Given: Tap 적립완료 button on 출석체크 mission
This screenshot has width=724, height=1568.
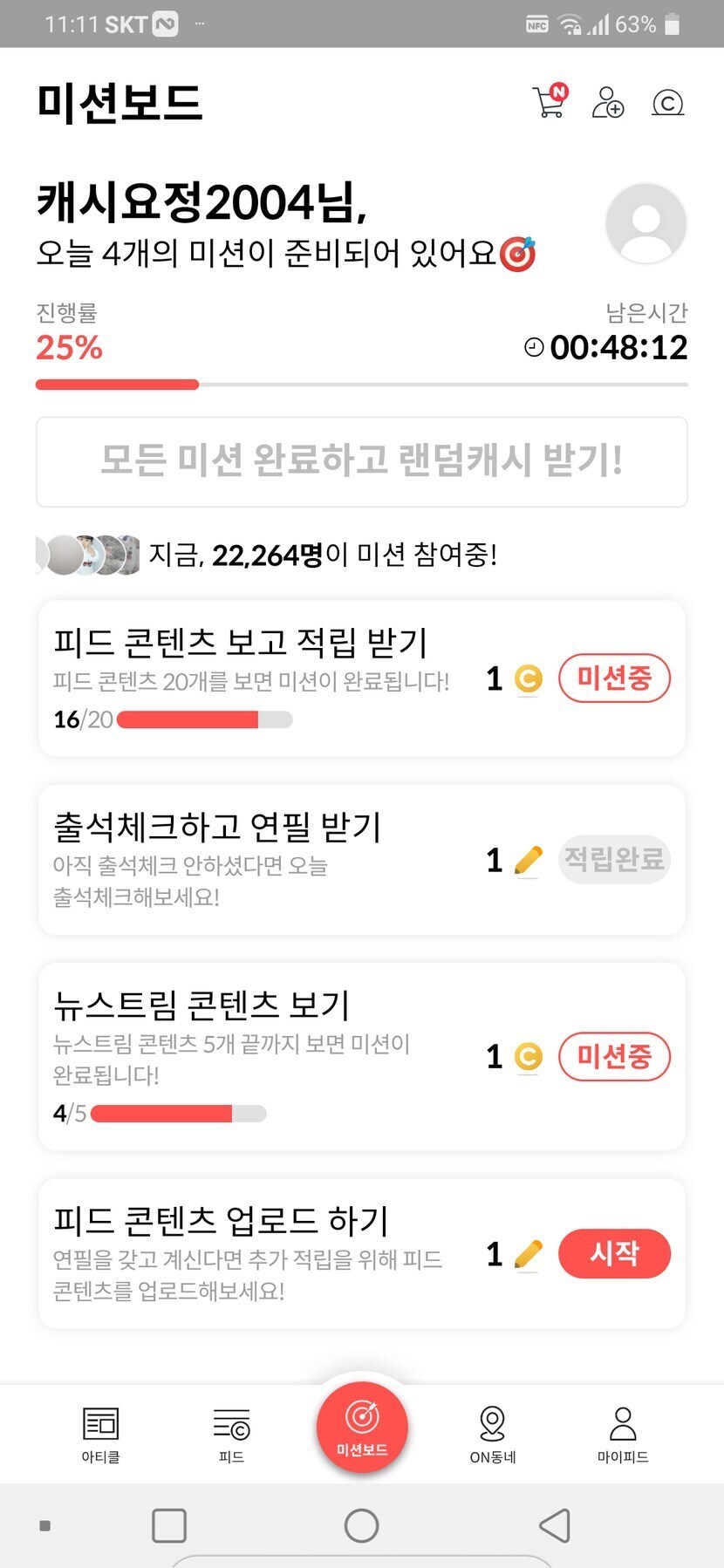Looking at the screenshot, I should pos(614,860).
